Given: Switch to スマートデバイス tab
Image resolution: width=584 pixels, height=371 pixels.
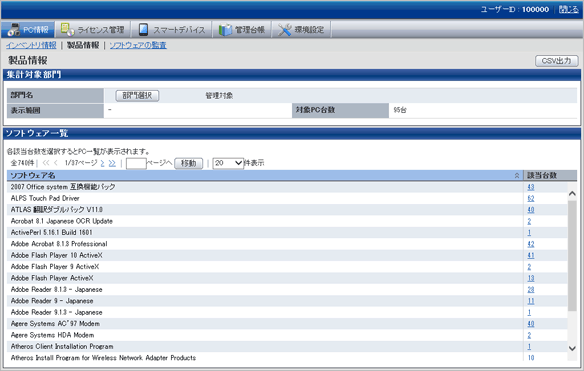Looking at the screenshot, I should tap(171, 29).
